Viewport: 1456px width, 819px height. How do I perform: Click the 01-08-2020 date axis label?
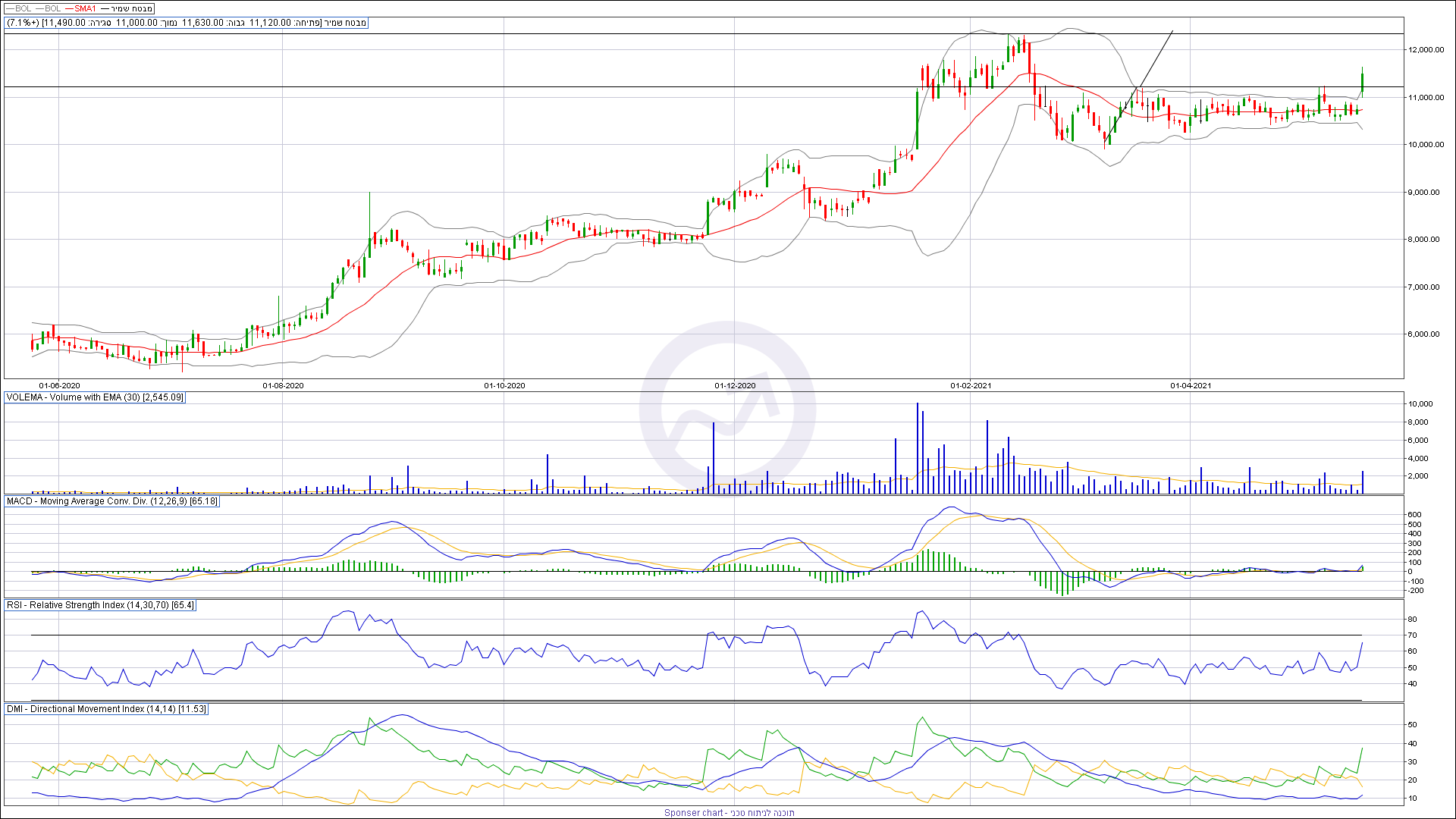coord(283,386)
